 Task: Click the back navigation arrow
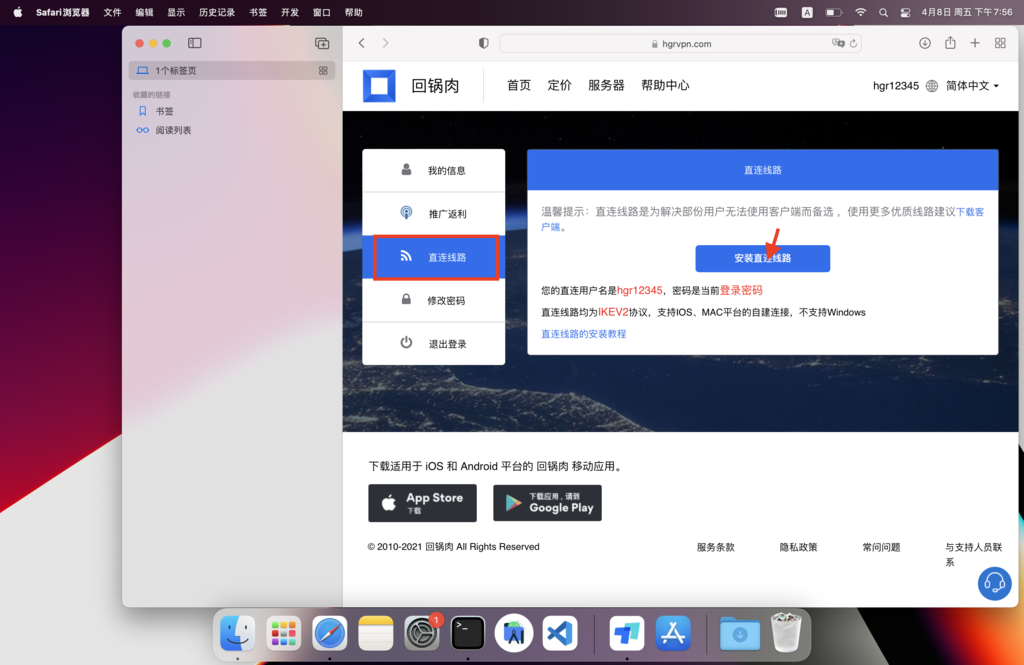click(x=362, y=43)
